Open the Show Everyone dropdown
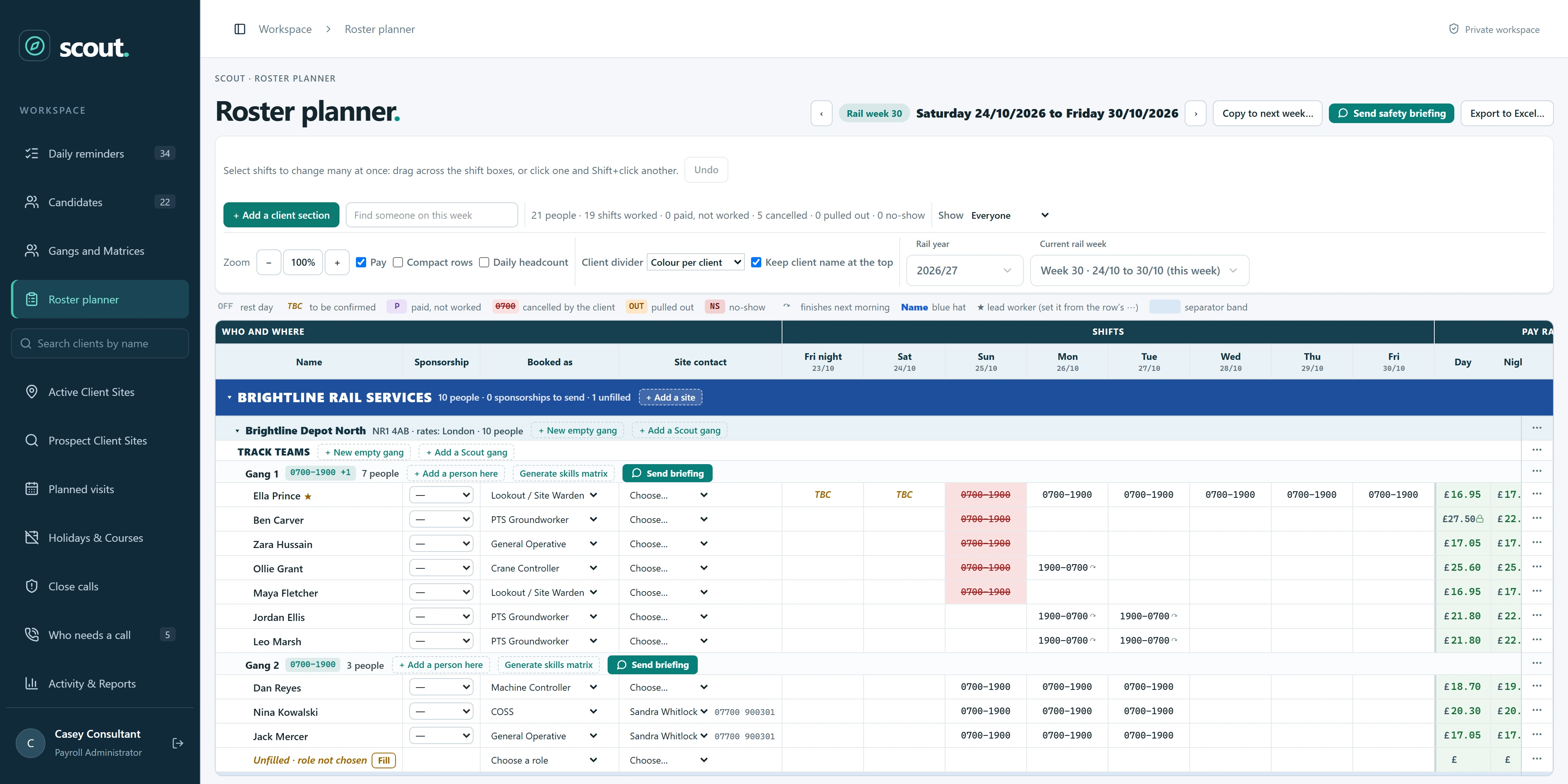 1010,216
